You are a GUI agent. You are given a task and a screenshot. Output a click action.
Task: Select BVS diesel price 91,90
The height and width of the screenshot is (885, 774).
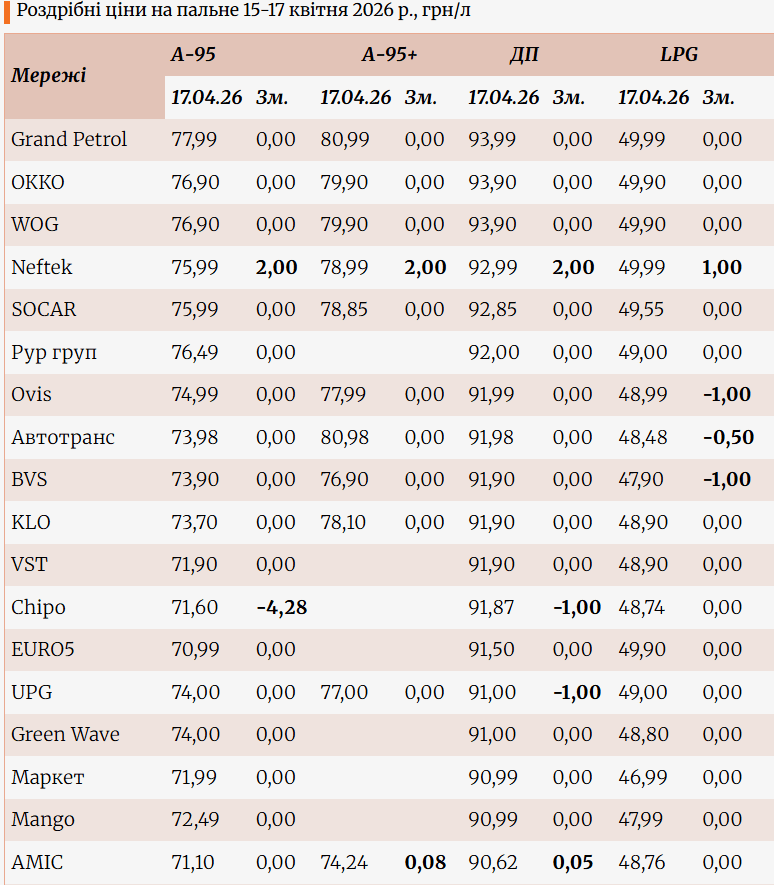click(x=492, y=480)
